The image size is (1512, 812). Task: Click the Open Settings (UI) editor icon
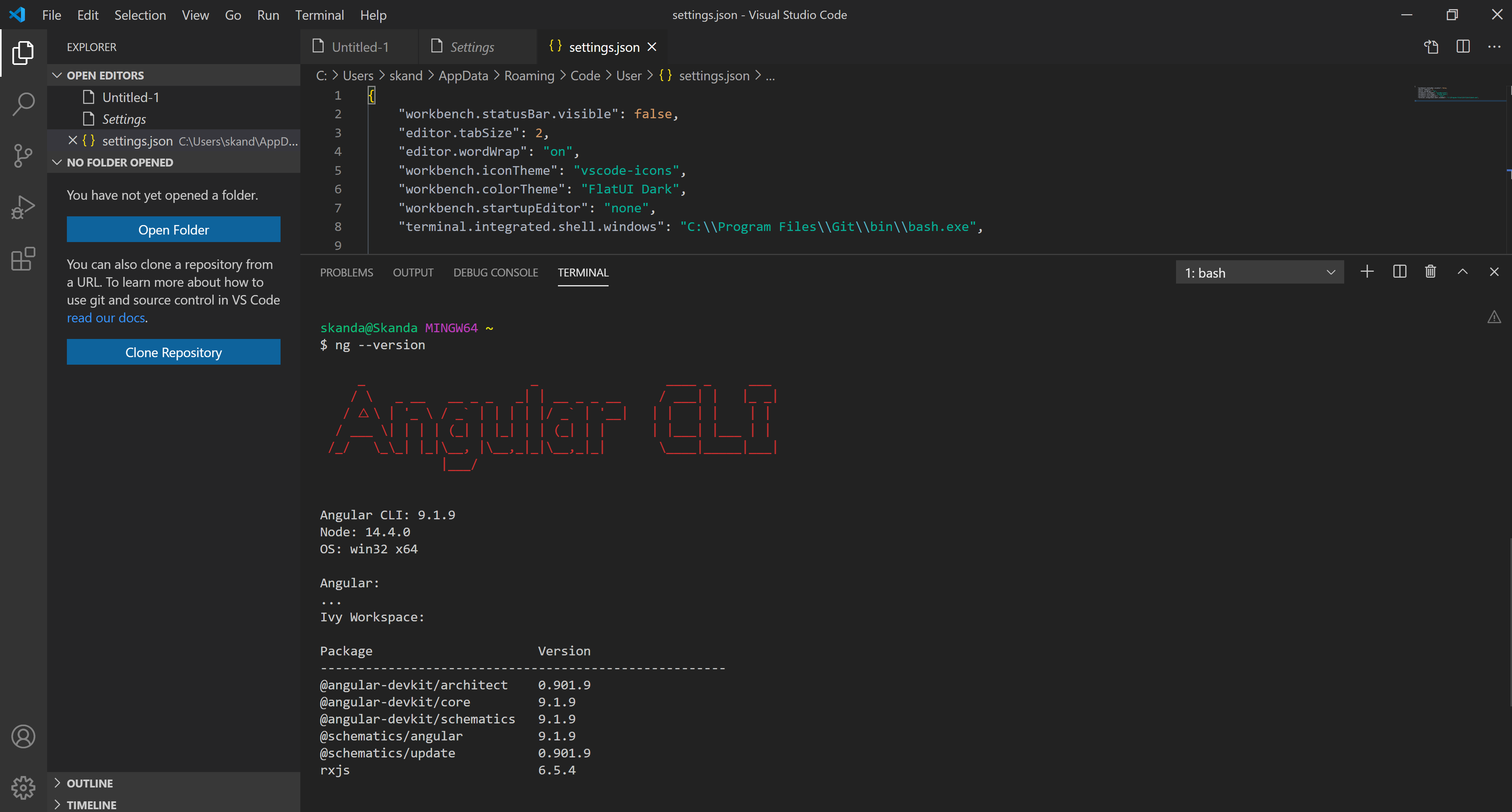pyautogui.click(x=1431, y=47)
